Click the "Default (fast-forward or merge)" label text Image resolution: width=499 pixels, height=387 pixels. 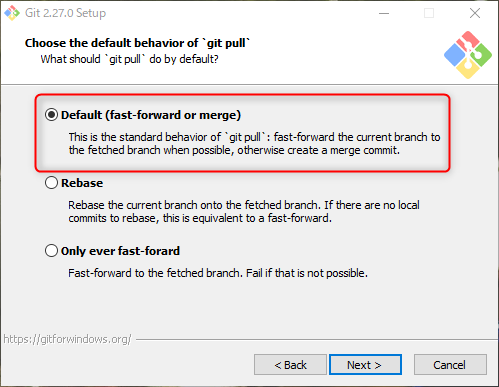coord(151,115)
